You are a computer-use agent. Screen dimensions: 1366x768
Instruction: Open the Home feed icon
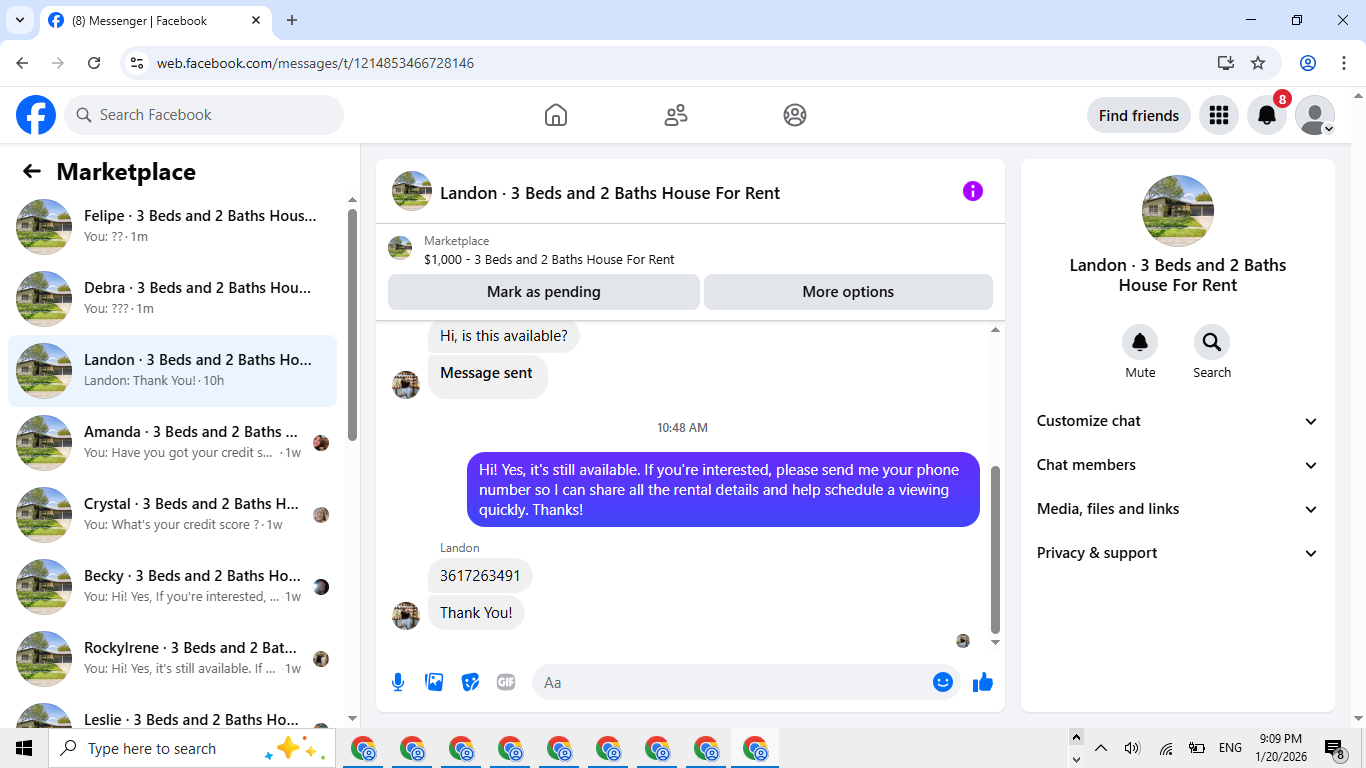click(556, 115)
